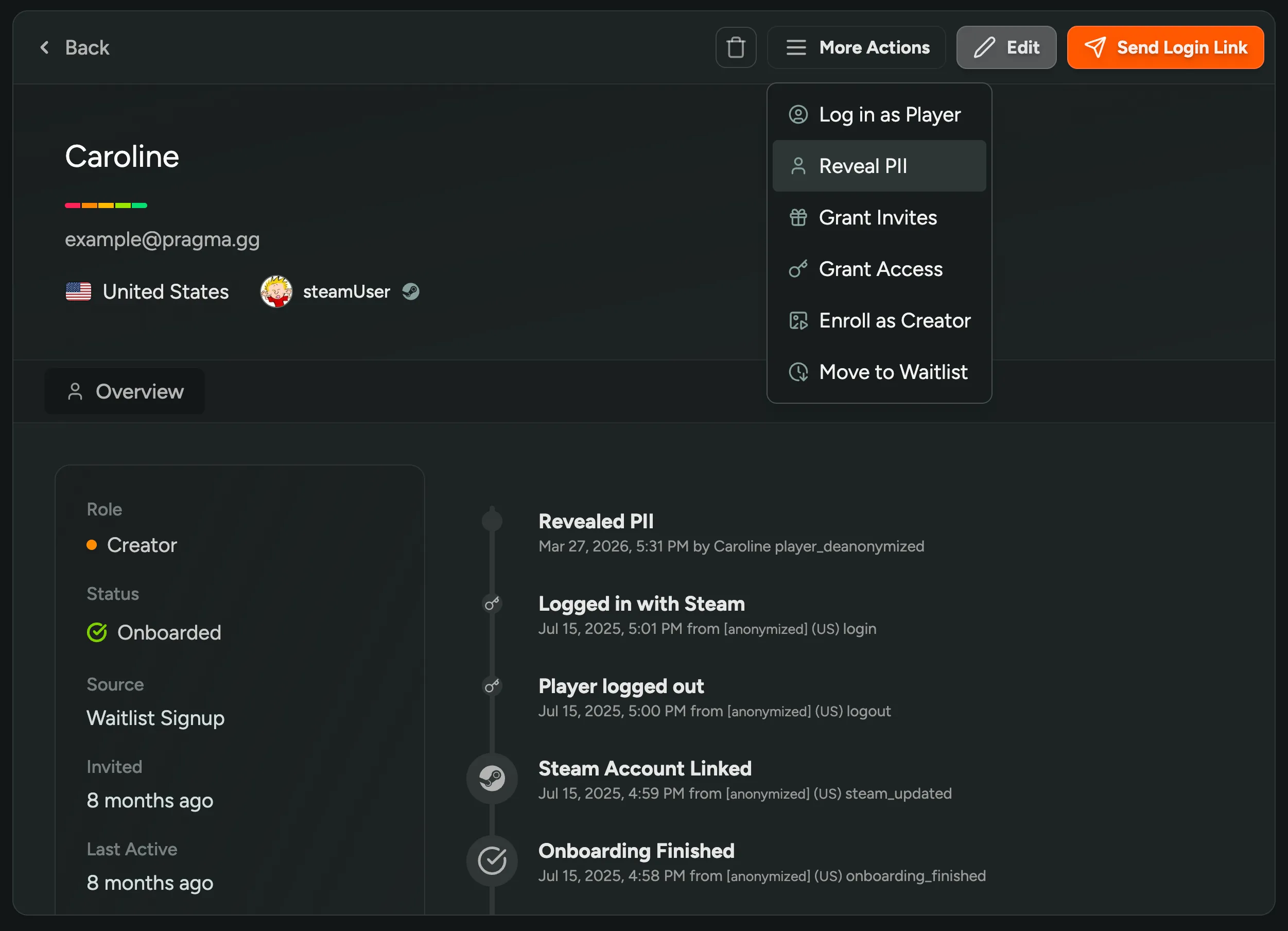Click the Onboarding Finished checkmark marker
Image resolution: width=1288 pixels, height=931 pixels.
click(x=492, y=860)
